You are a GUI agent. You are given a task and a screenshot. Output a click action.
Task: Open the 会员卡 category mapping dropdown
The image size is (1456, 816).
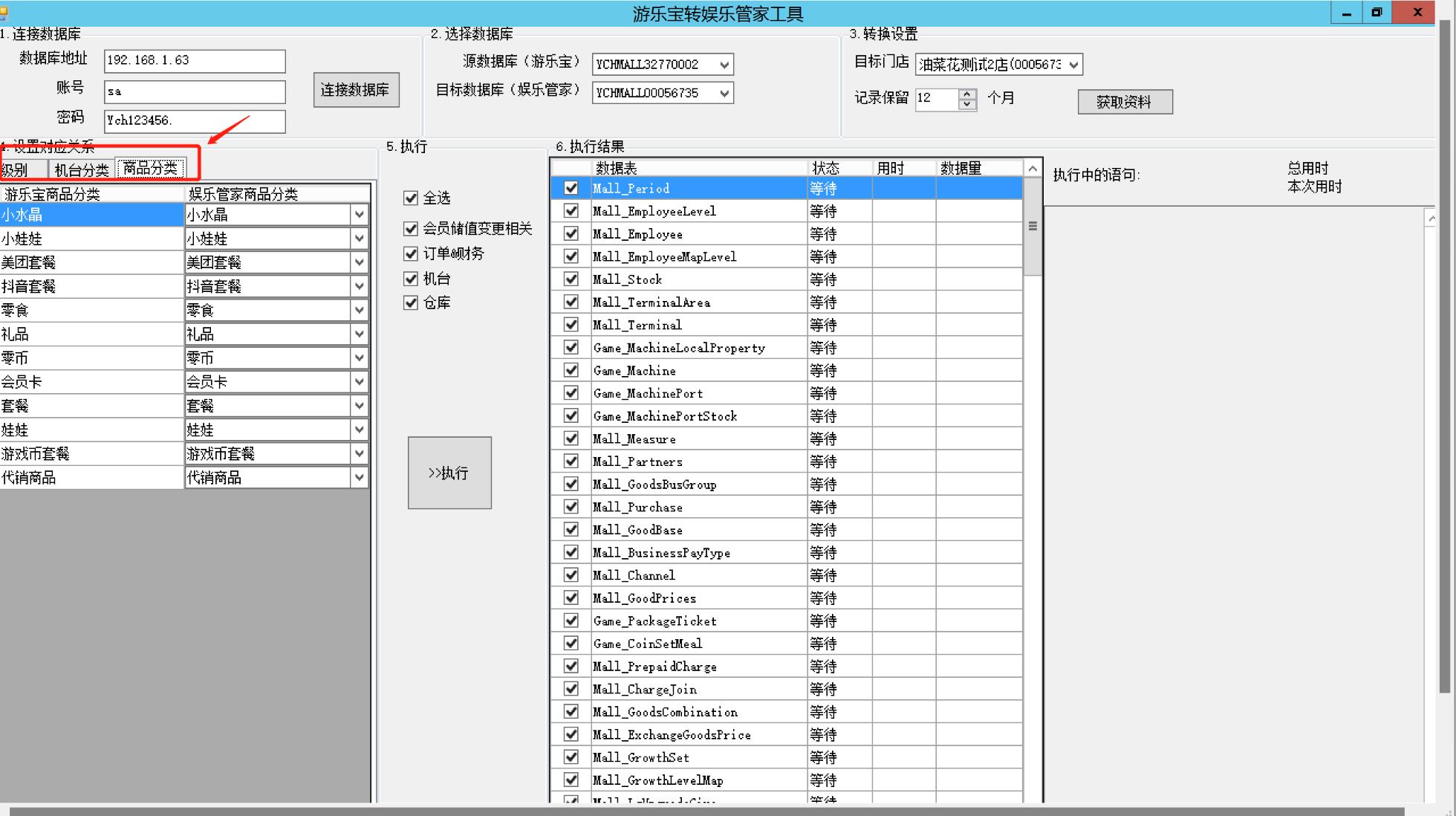(359, 382)
